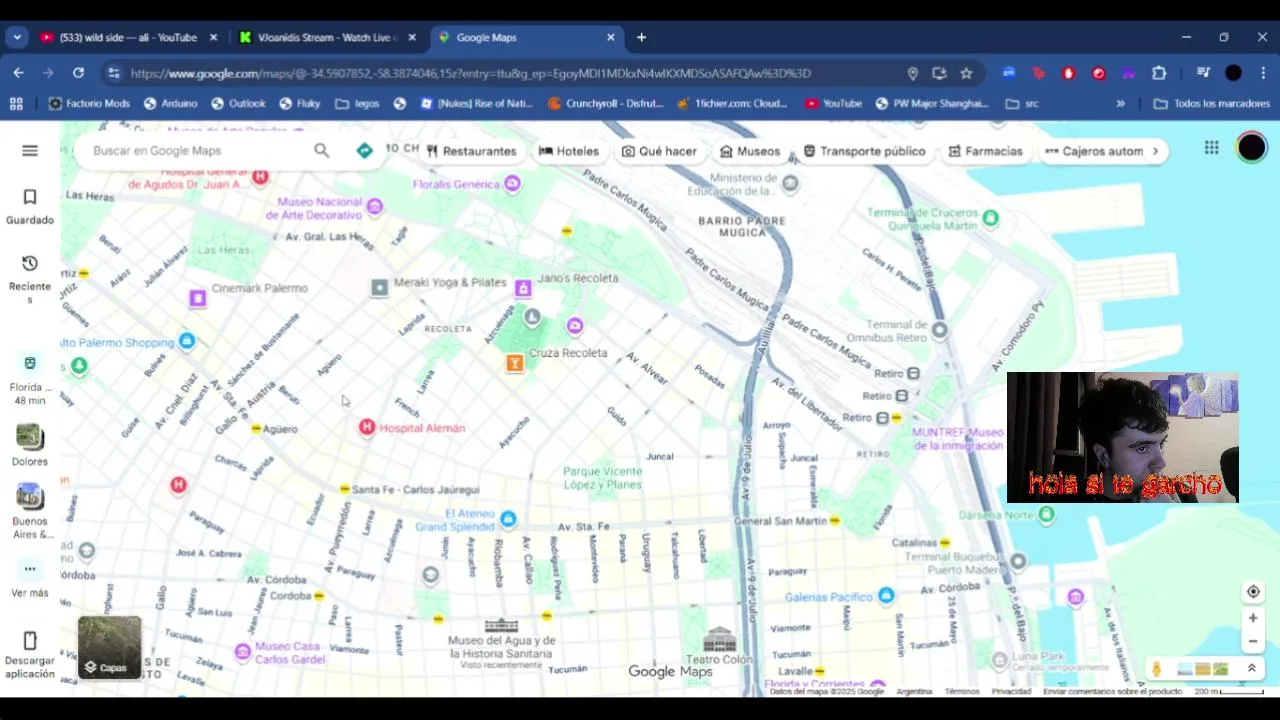Open the legos bookmarks folder
Image resolution: width=1280 pixels, height=720 pixels.
click(x=357, y=103)
